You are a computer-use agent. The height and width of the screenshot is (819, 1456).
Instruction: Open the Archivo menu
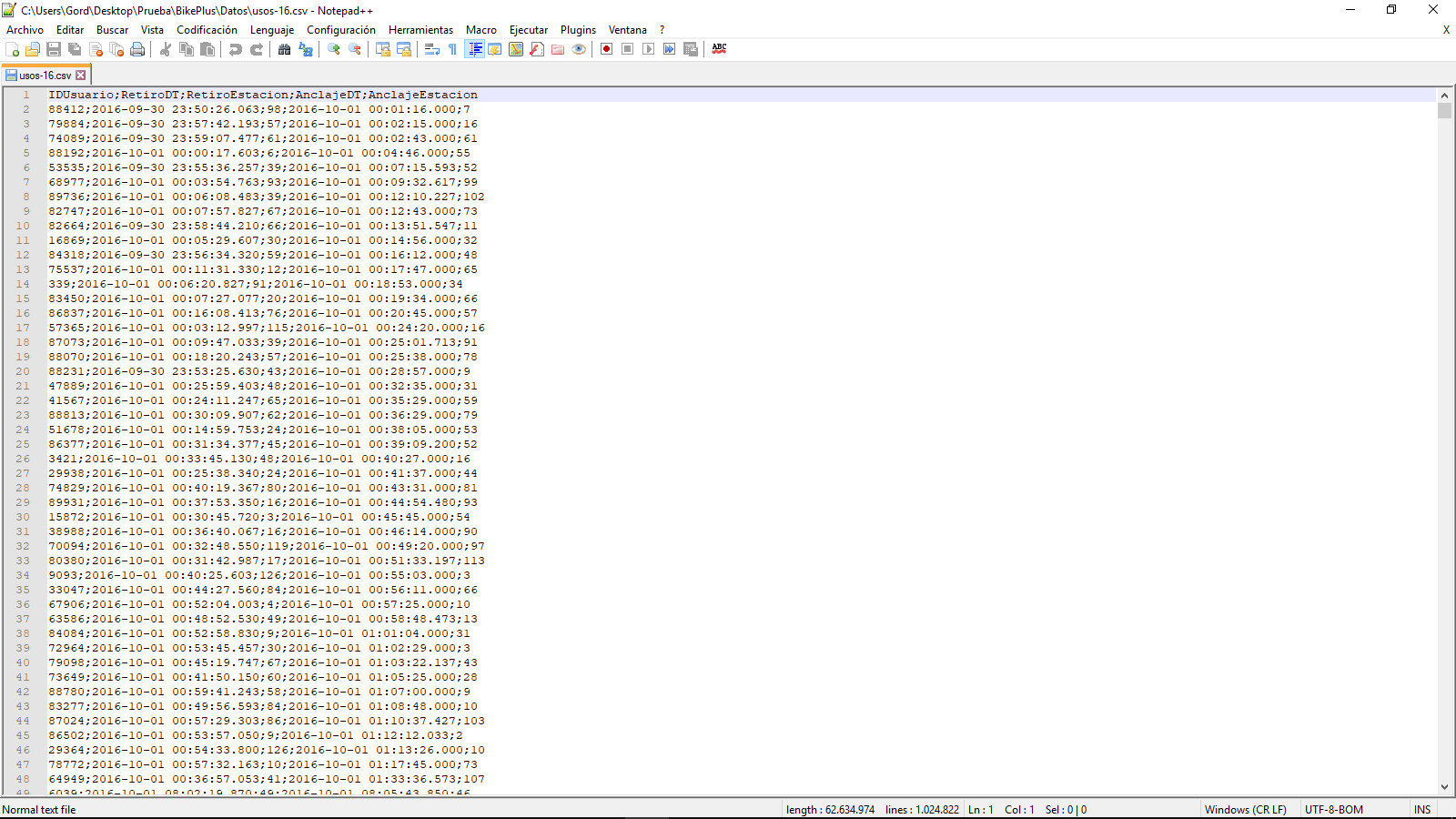25,30
